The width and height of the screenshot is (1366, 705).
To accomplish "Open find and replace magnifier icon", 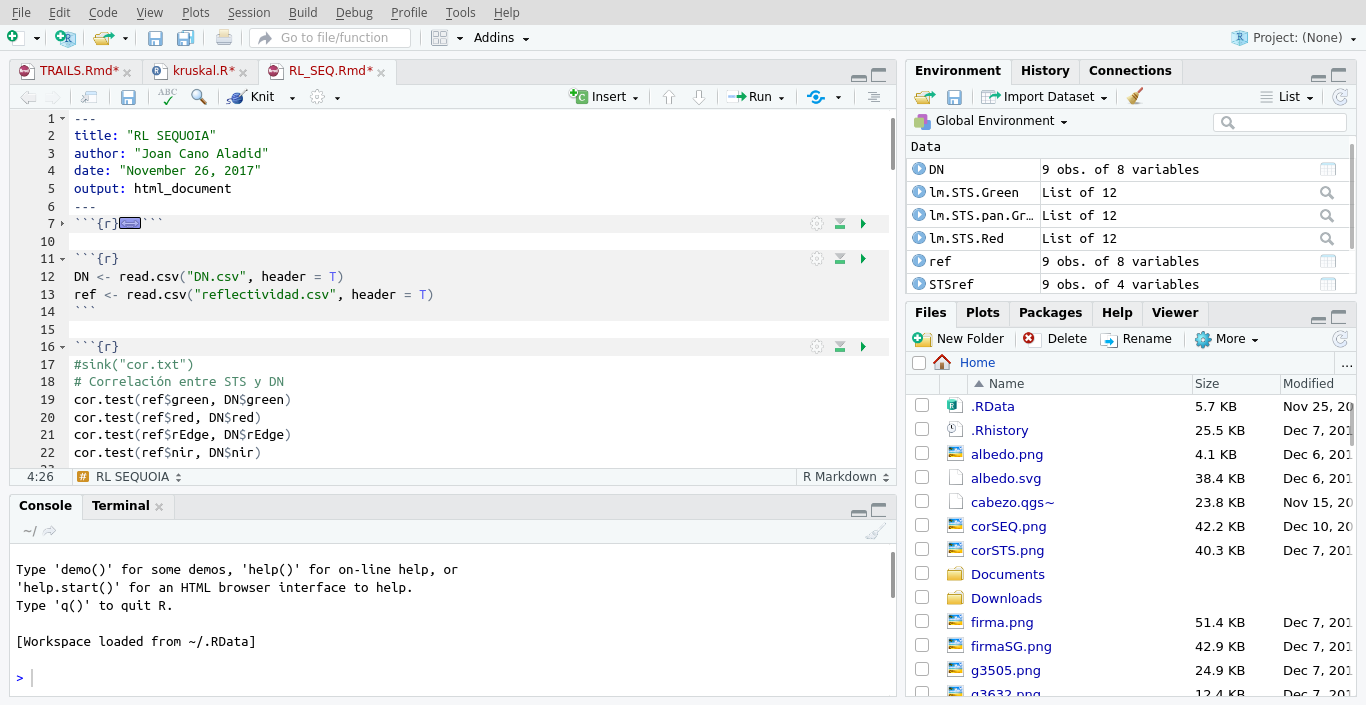I will 199,97.
